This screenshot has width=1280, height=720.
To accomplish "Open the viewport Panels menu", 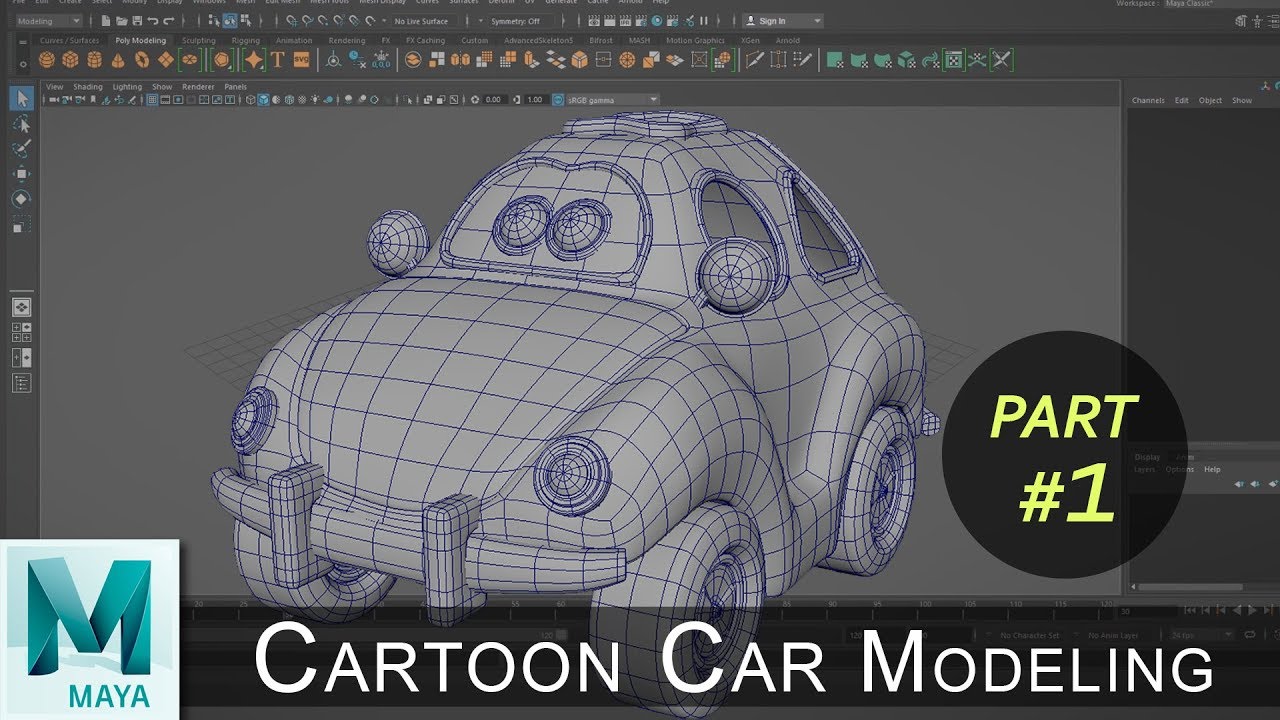I will pos(235,87).
